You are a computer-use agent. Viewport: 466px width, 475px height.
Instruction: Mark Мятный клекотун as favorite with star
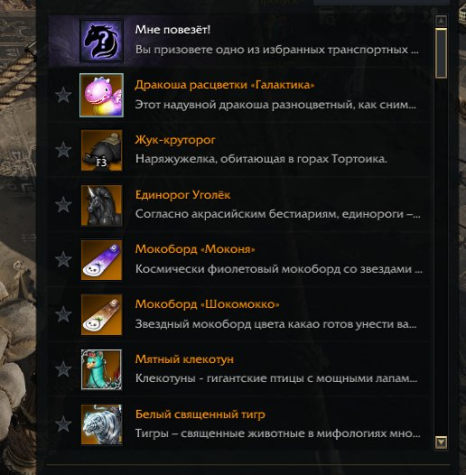(x=63, y=369)
